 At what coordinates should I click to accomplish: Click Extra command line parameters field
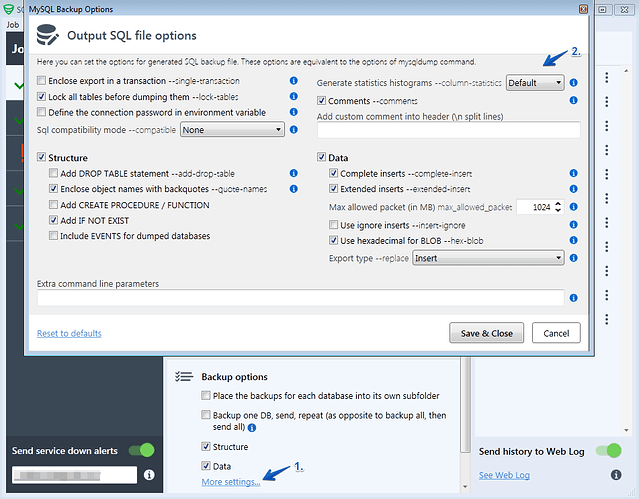coord(301,298)
